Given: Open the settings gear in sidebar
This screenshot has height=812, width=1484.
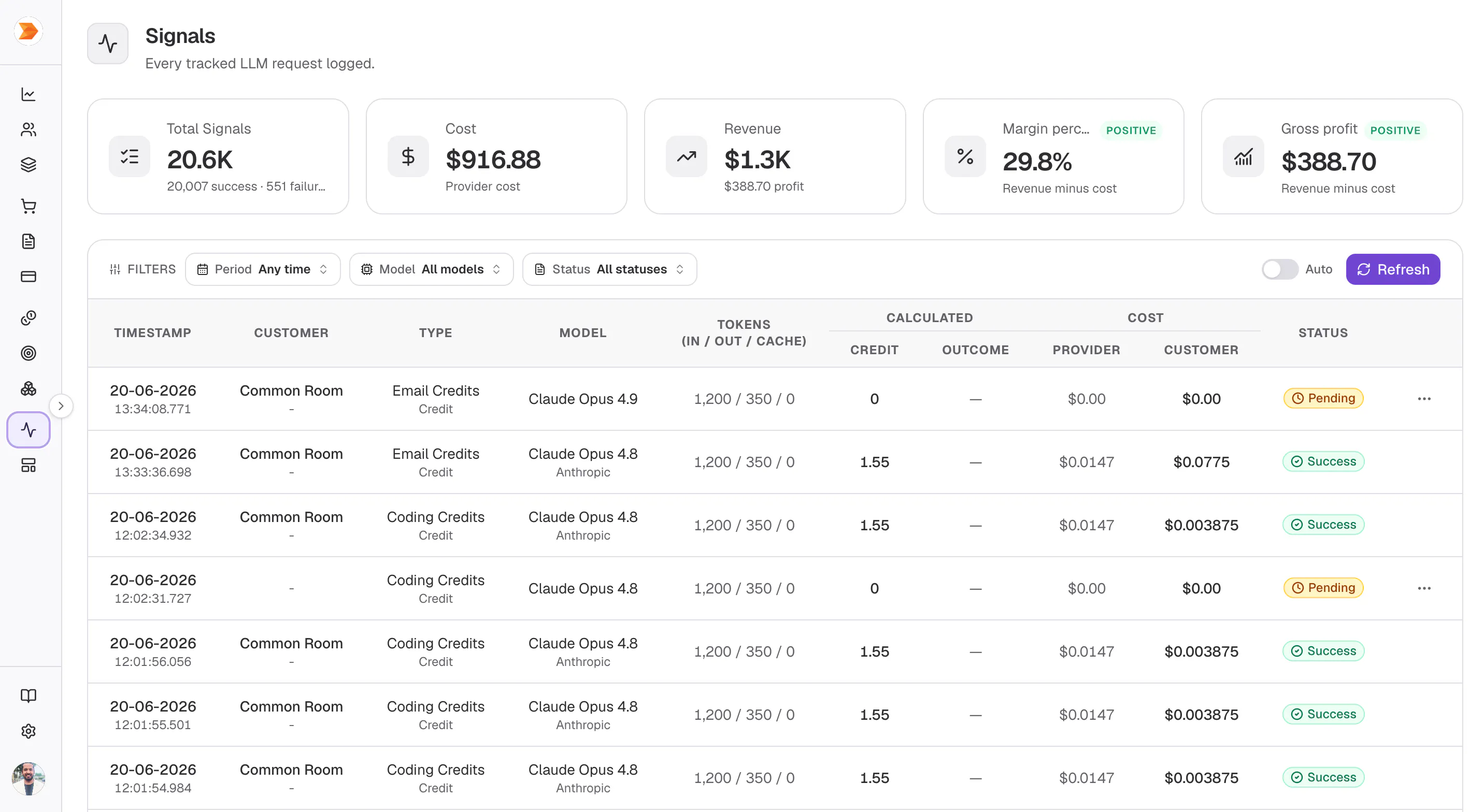Looking at the screenshot, I should click(28, 731).
